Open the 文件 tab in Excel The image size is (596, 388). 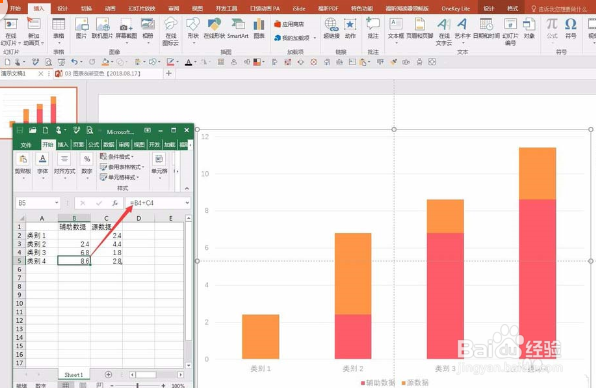pyautogui.click(x=26, y=145)
